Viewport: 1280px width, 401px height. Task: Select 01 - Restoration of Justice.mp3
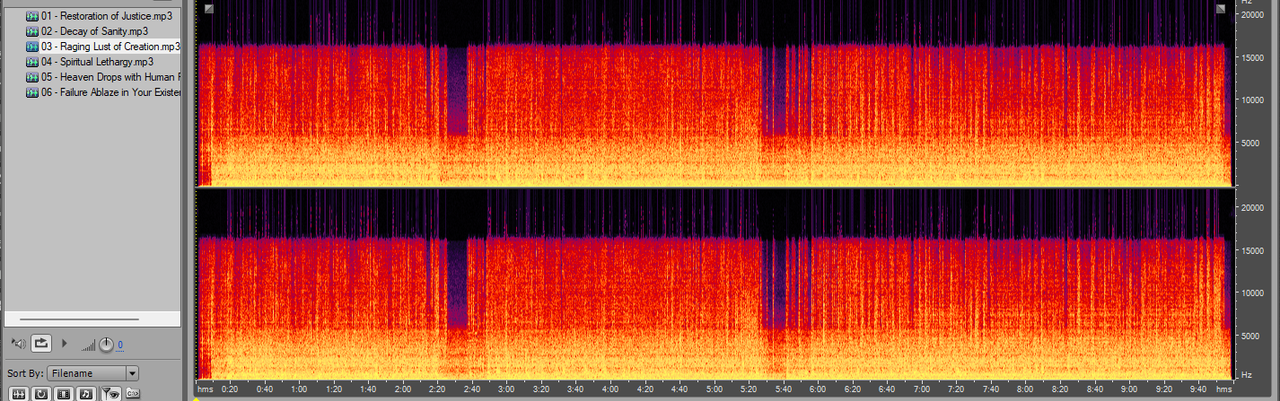98,16
